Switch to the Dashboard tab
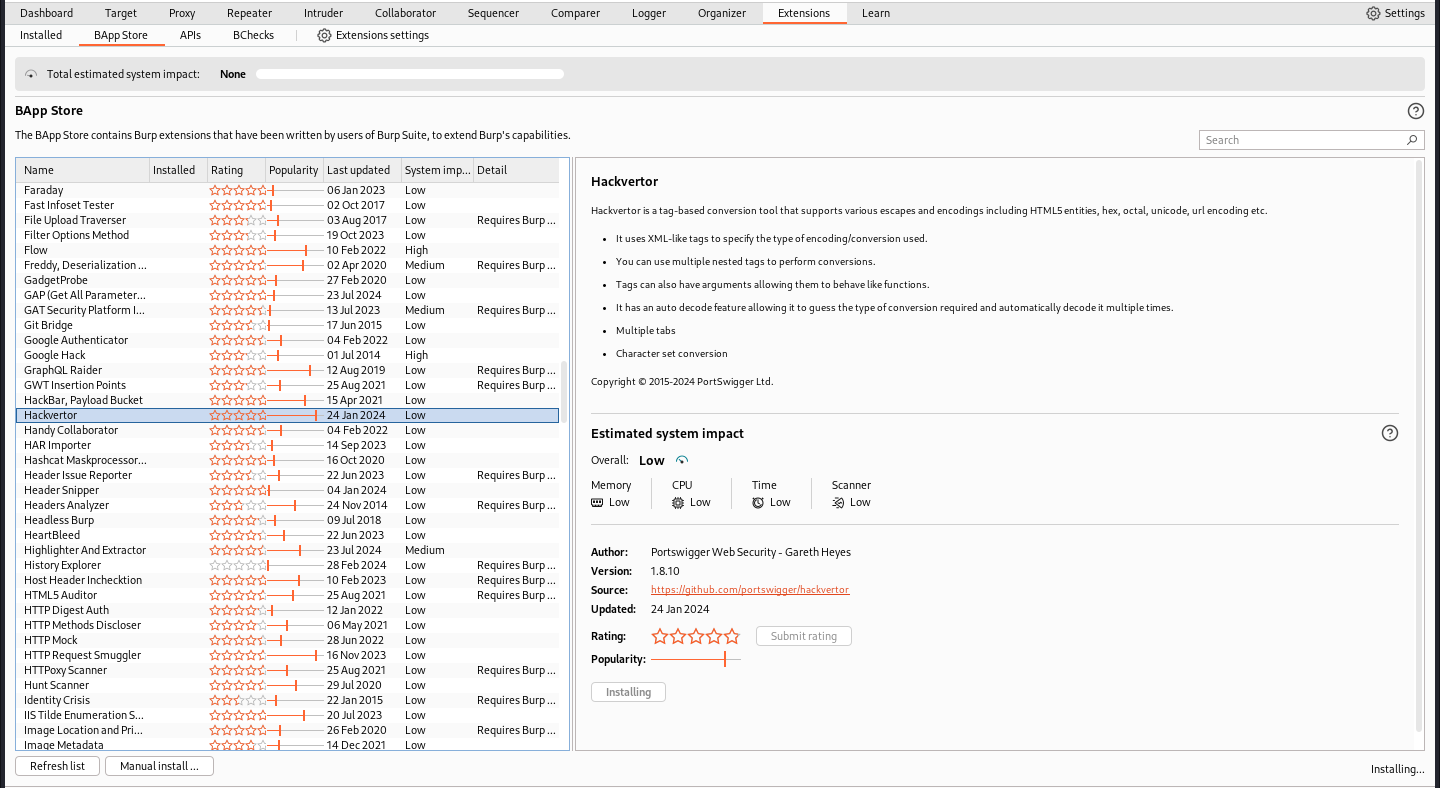Image resolution: width=1440 pixels, height=788 pixels. (x=47, y=13)
